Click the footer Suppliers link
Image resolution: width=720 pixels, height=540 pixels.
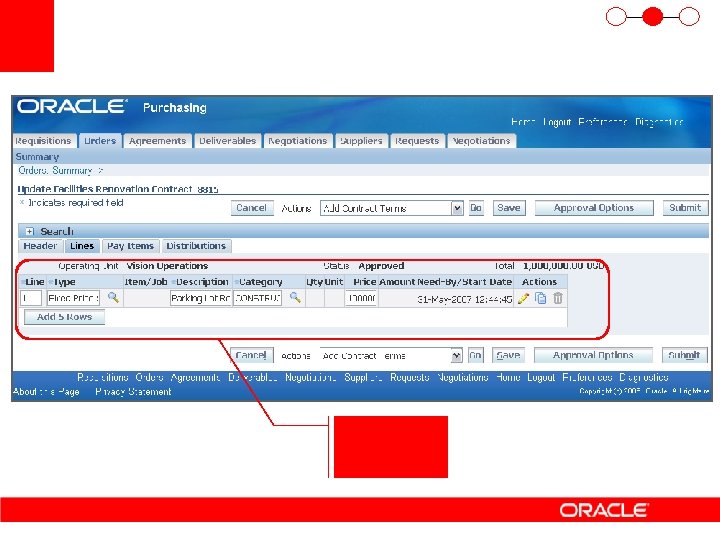coord(363,377)
